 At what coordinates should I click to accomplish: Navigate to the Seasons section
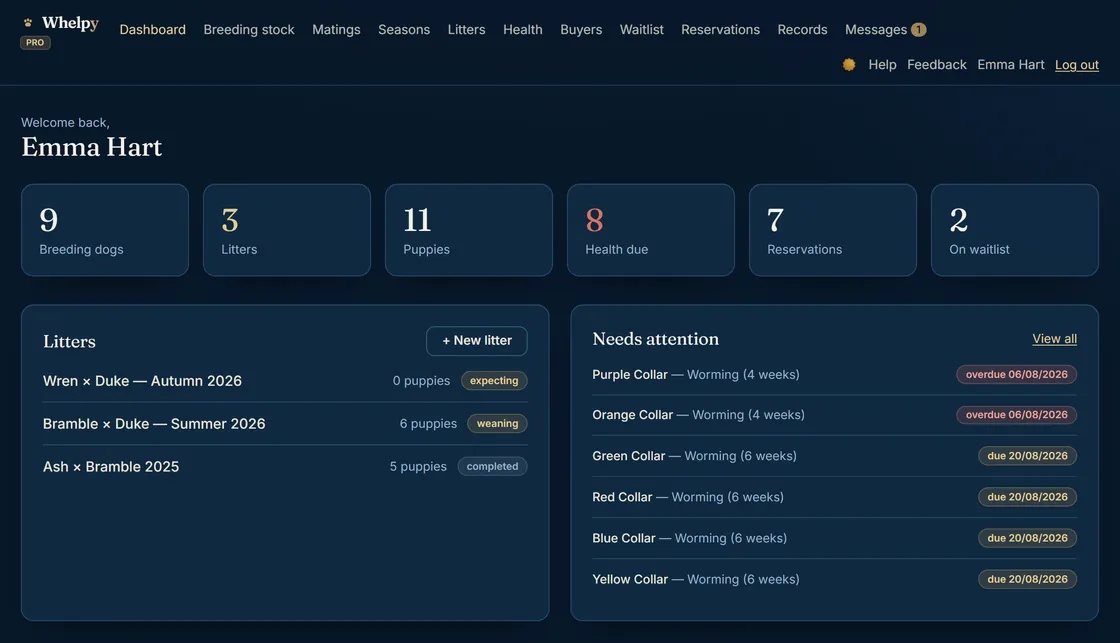[404, 29]
